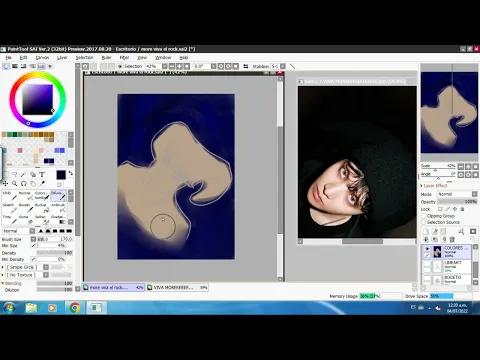Toggle the preserve opacity lock
This screenshot has width=480, height=360.
click(x=440, y=209)
